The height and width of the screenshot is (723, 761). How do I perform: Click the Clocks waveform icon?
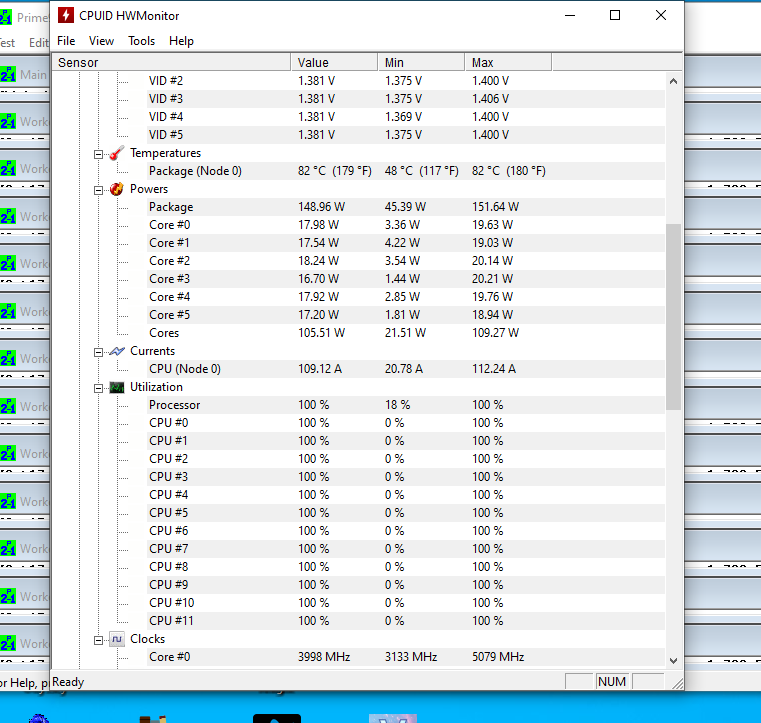117,639
